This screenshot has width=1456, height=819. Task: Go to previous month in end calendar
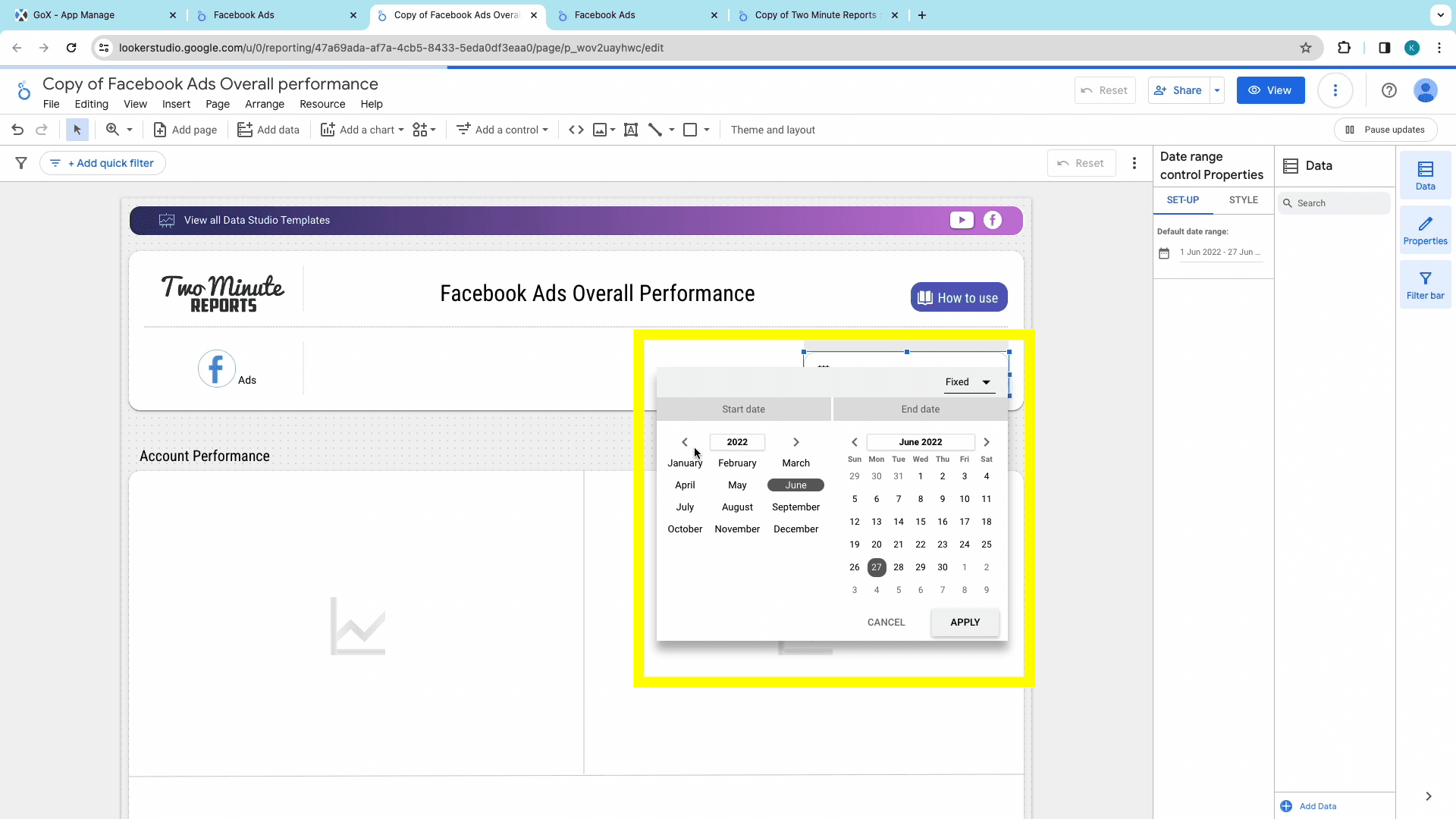tap(855, 442)
